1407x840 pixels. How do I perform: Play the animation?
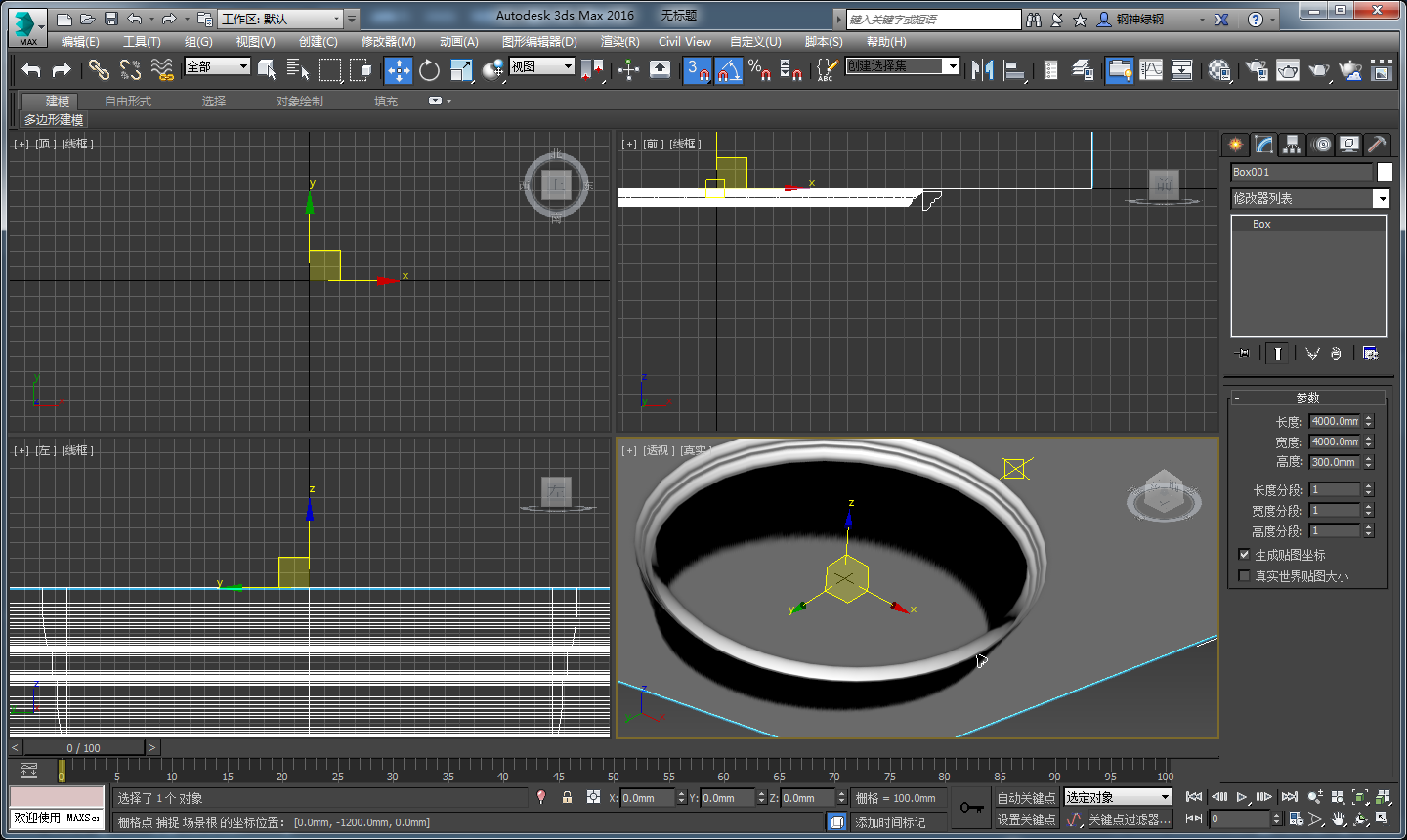coord(1241,797)
